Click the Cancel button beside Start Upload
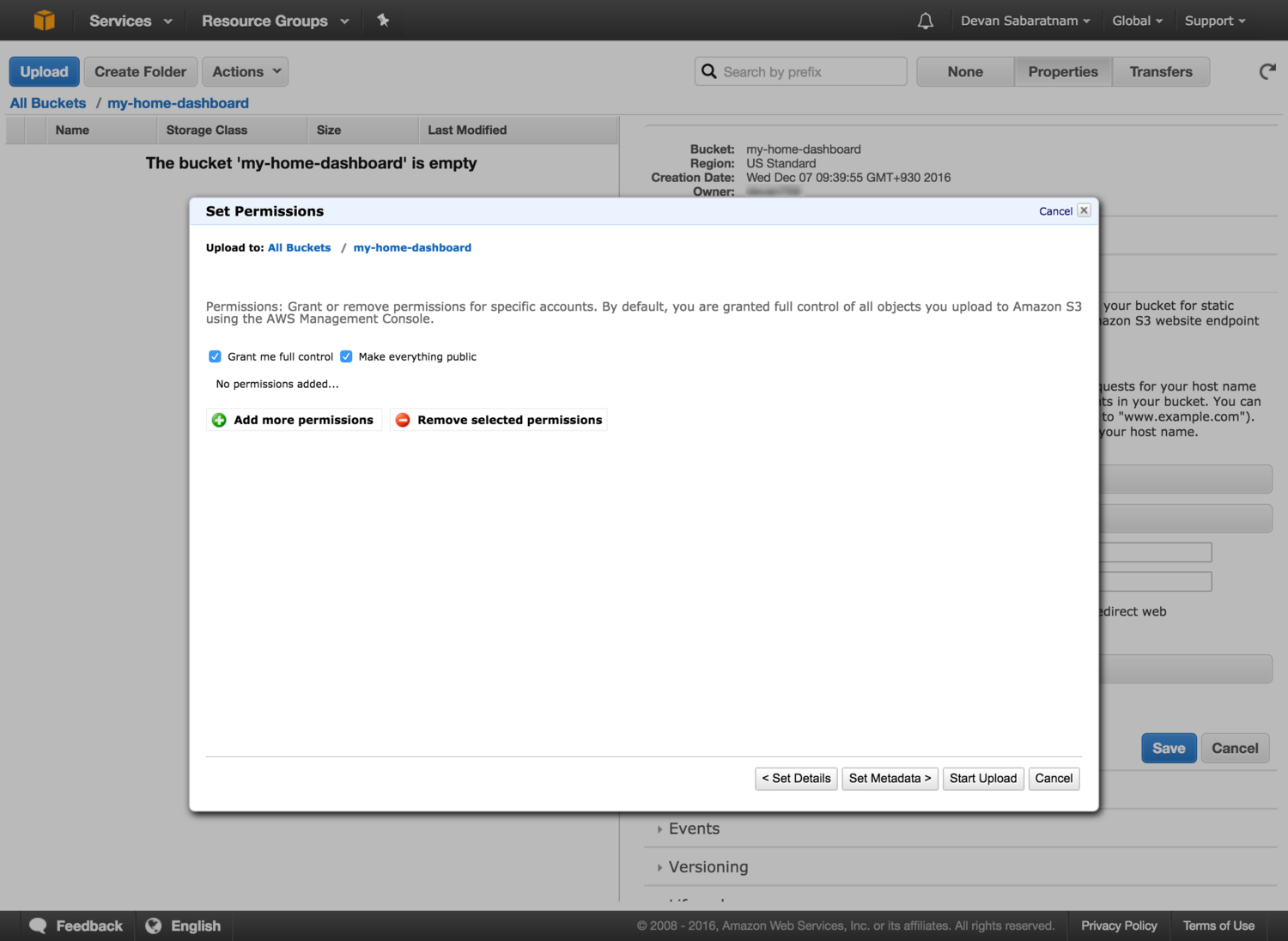The height and width of the screenshot is (941, 1288). point(1054,779)
